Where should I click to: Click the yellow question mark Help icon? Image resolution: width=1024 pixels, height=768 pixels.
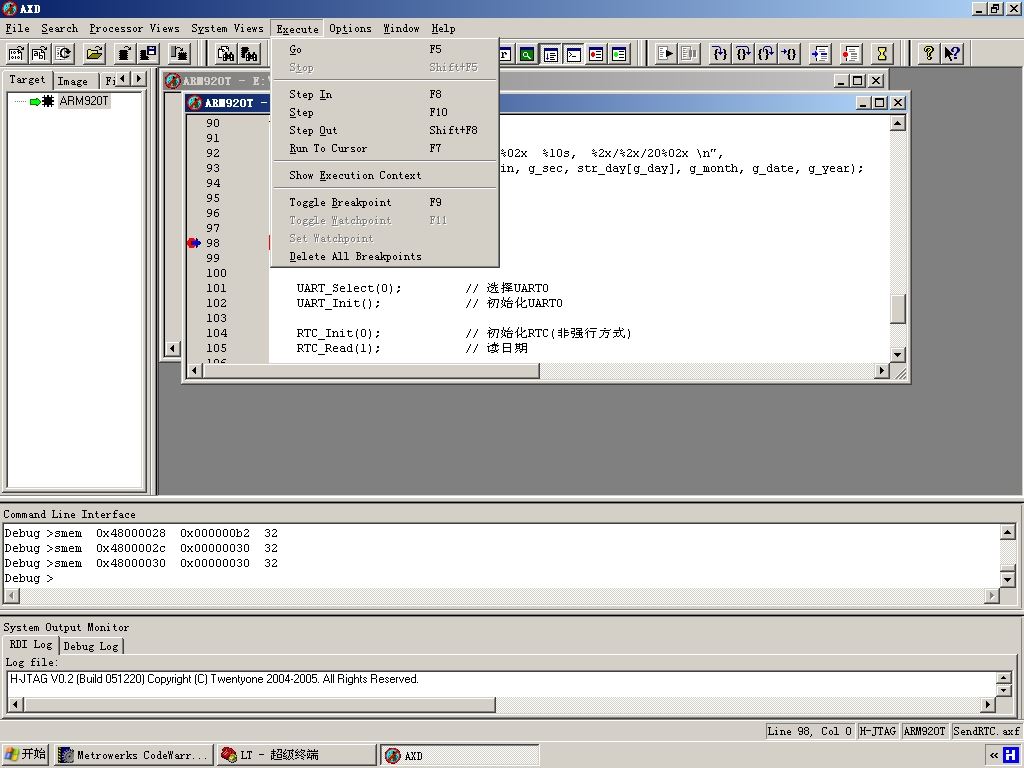point(928,54)
